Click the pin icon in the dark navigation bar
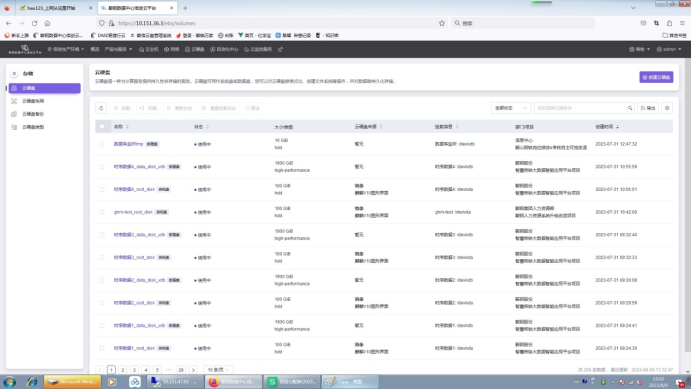This screenshot has height=389, width=692. tap(280, 49)
